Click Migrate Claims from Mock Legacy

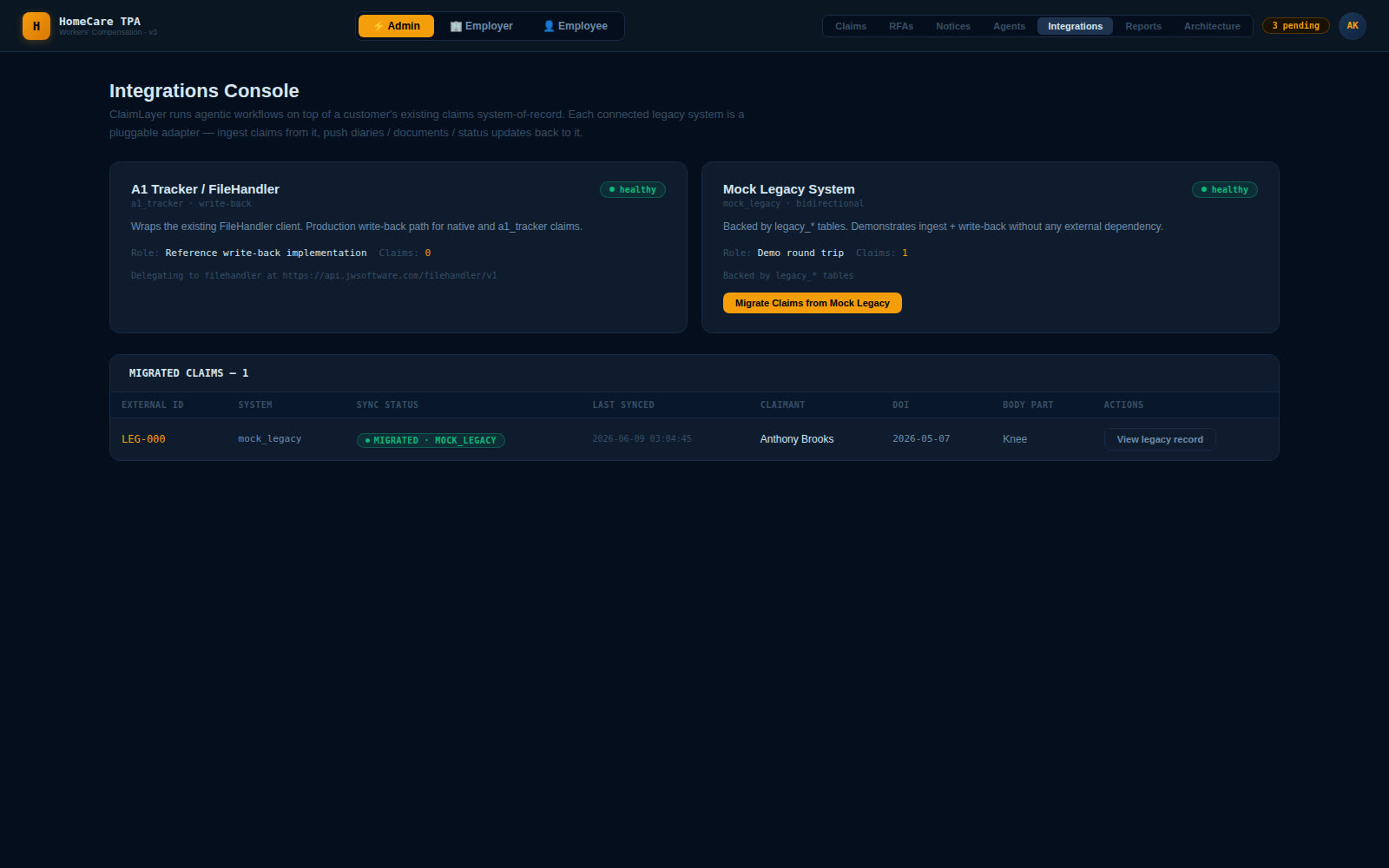click(x=813, y=303)
